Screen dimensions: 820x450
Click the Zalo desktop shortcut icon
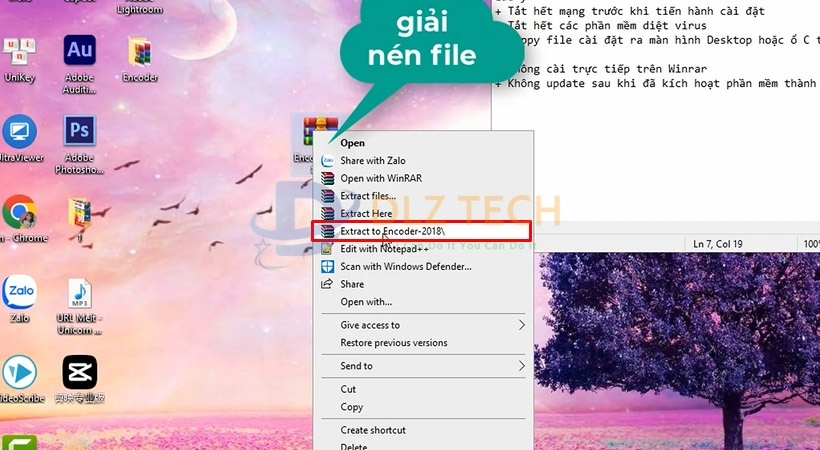18,293
